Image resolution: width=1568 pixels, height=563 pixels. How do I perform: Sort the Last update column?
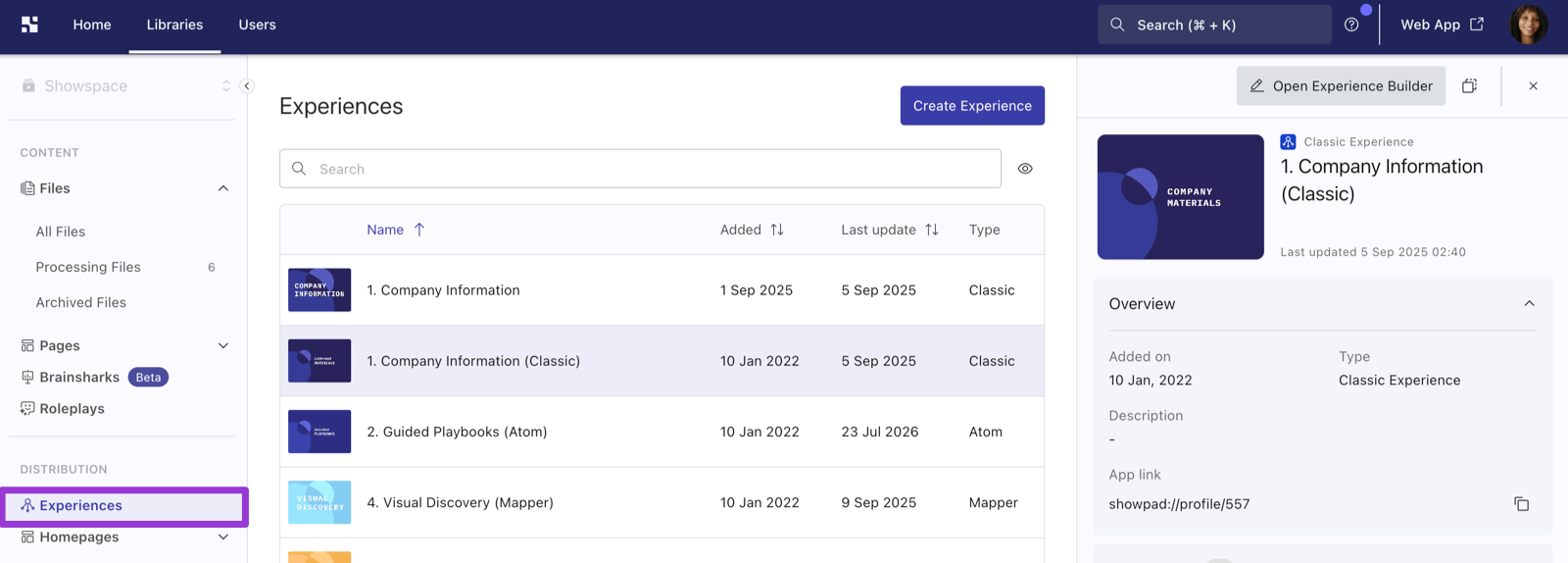[x=932, y=230]
